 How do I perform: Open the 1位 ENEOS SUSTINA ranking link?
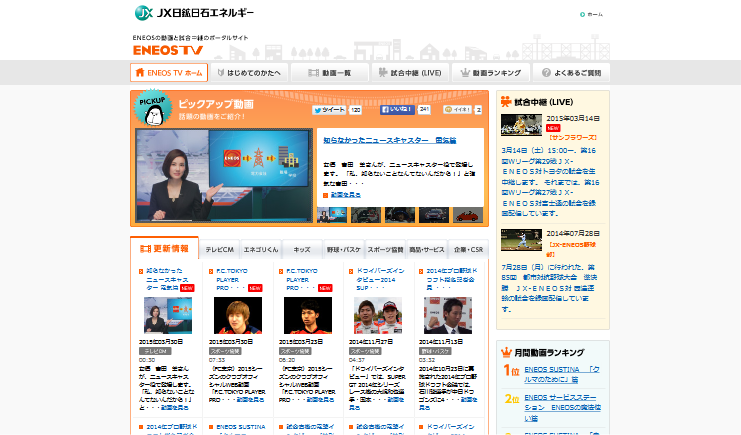pyautogui.click(x=562, y=374)
